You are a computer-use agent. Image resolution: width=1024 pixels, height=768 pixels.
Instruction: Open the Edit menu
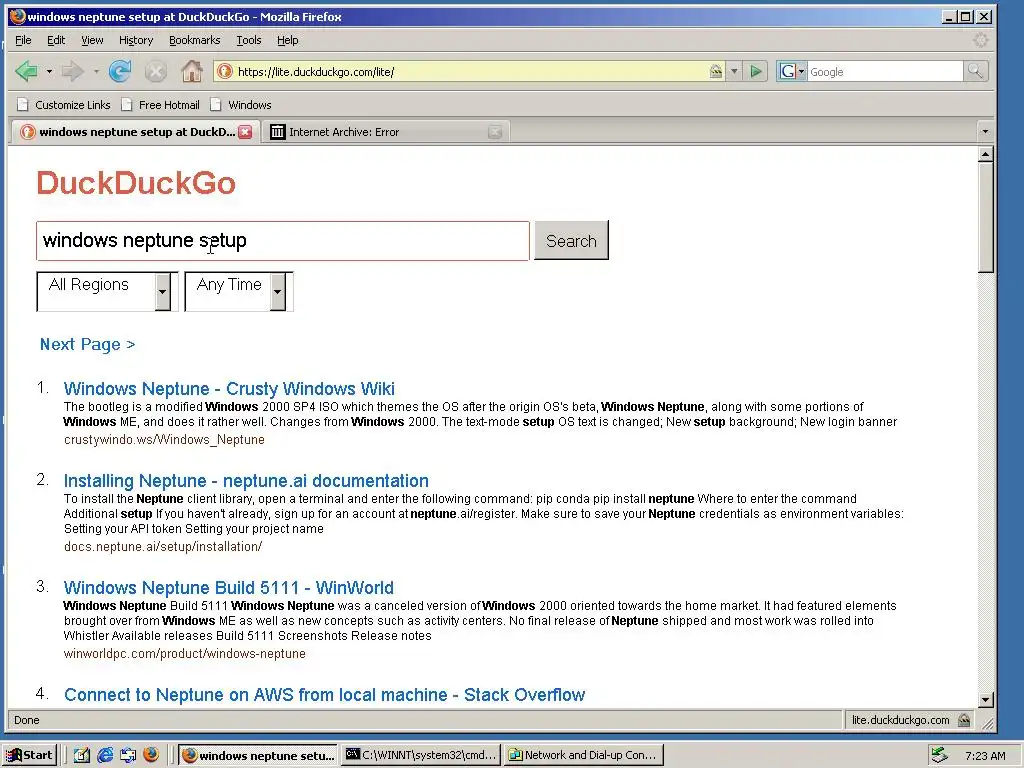click(56, 40)
